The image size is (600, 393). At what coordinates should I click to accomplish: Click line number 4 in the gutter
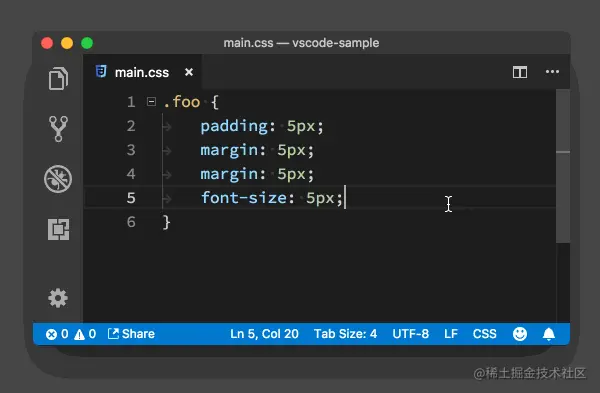click(x=131, y=174)
